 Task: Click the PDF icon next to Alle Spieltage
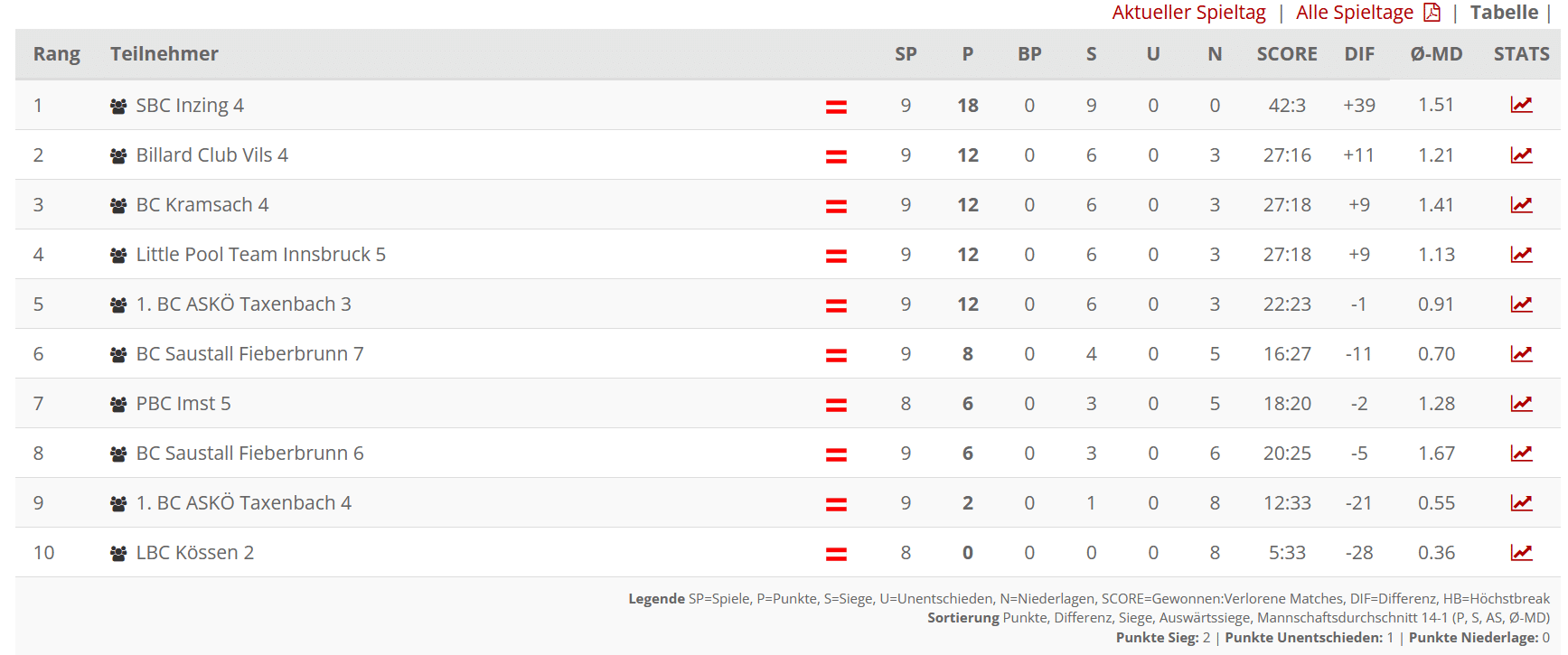coord(1432,13)
